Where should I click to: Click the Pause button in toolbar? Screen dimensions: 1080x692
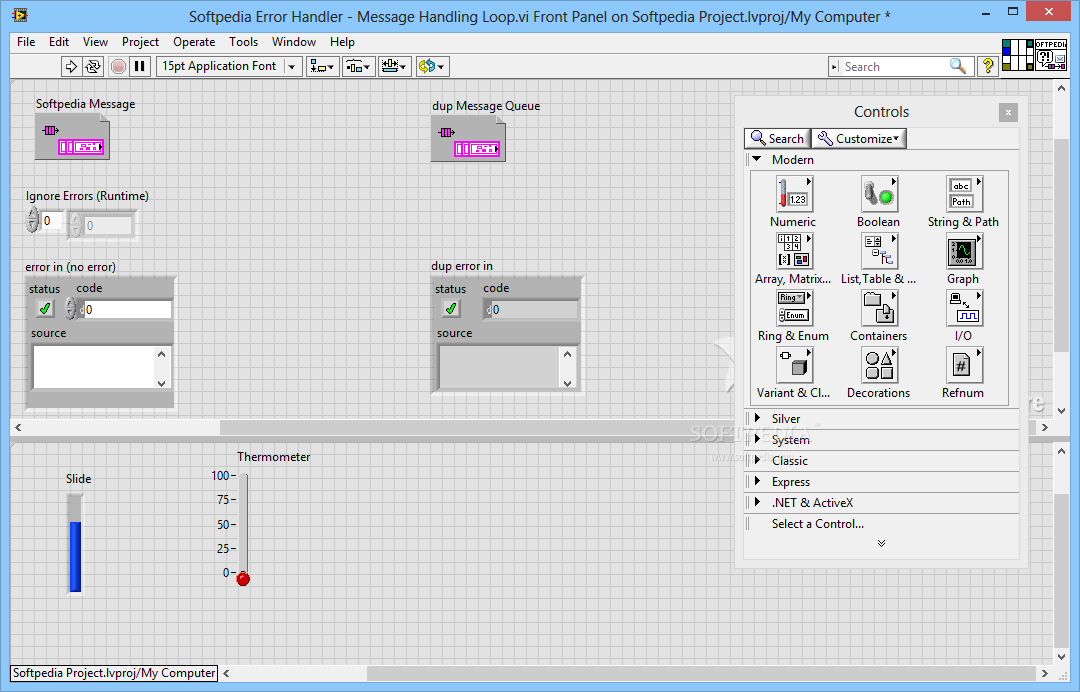click(139, 66)
